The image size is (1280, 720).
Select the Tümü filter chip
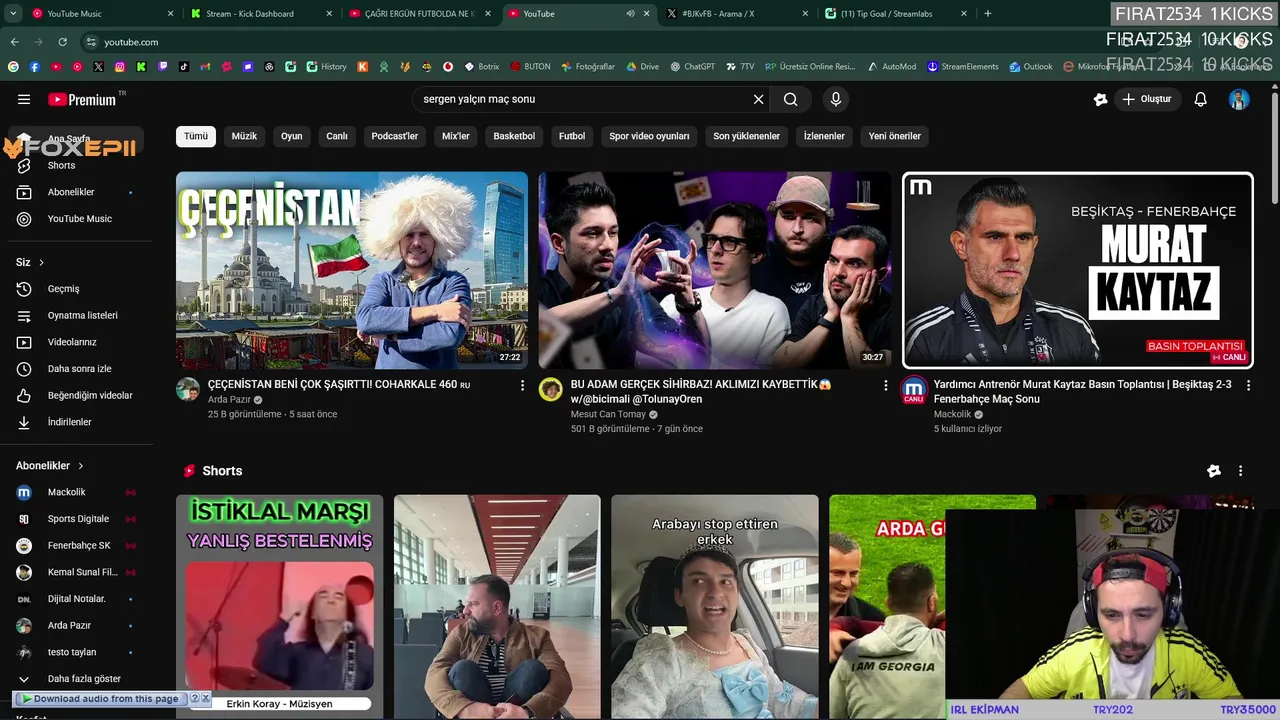click(196, 136)
